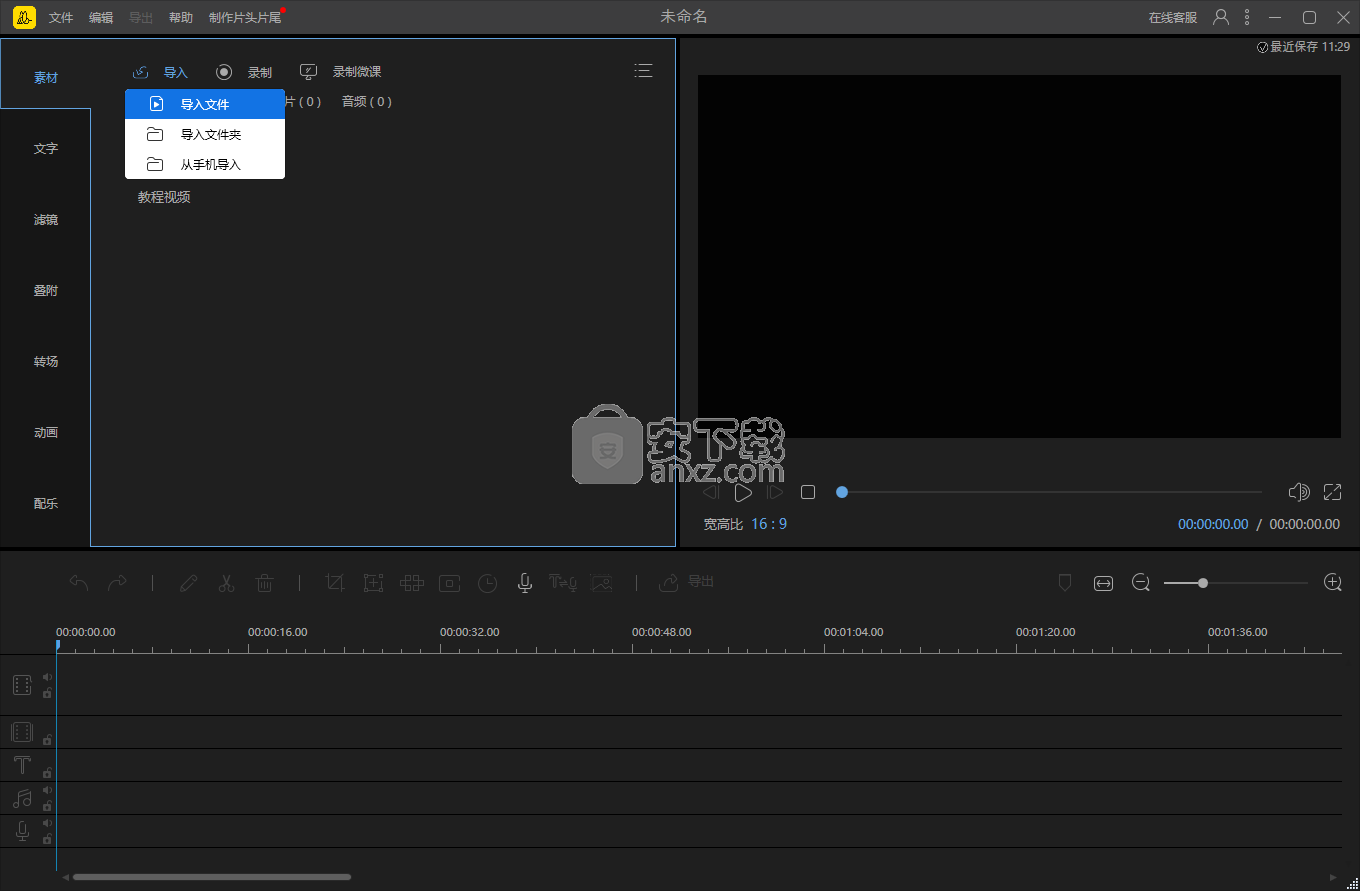The height and width of the screenshot is (891, 1360).
Task: Change the 16 : 9 aspect ratio
Action: [769, 524]
